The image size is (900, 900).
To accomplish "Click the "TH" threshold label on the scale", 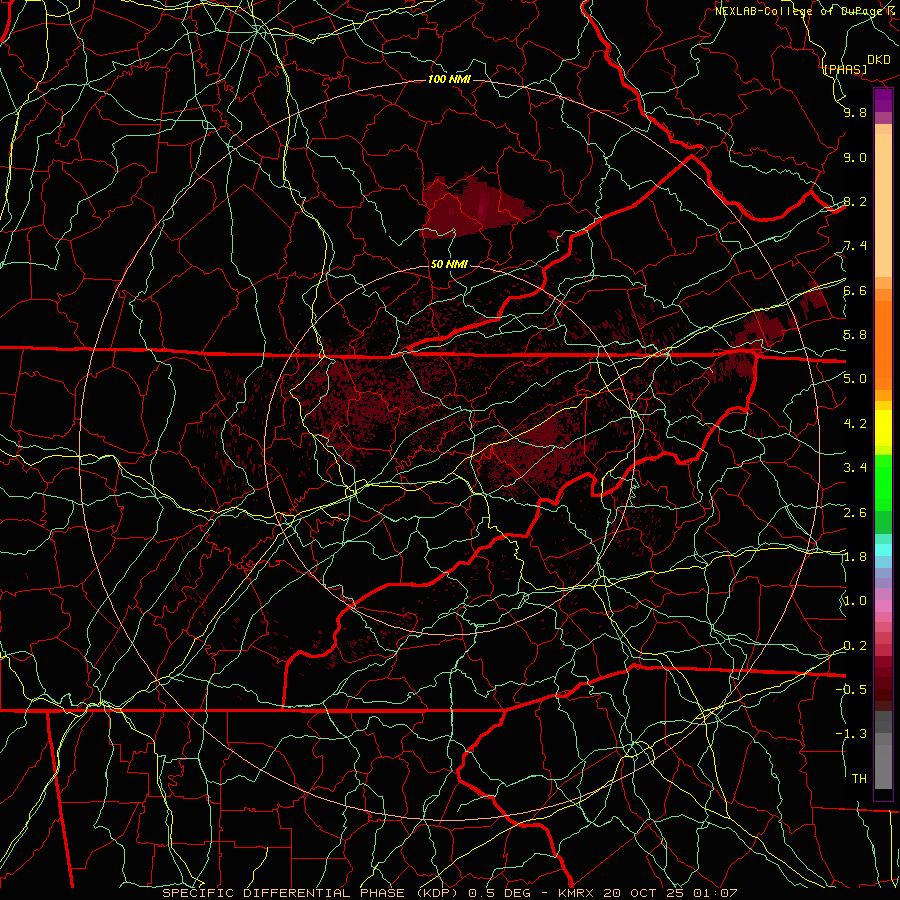I will coord(859,779).
